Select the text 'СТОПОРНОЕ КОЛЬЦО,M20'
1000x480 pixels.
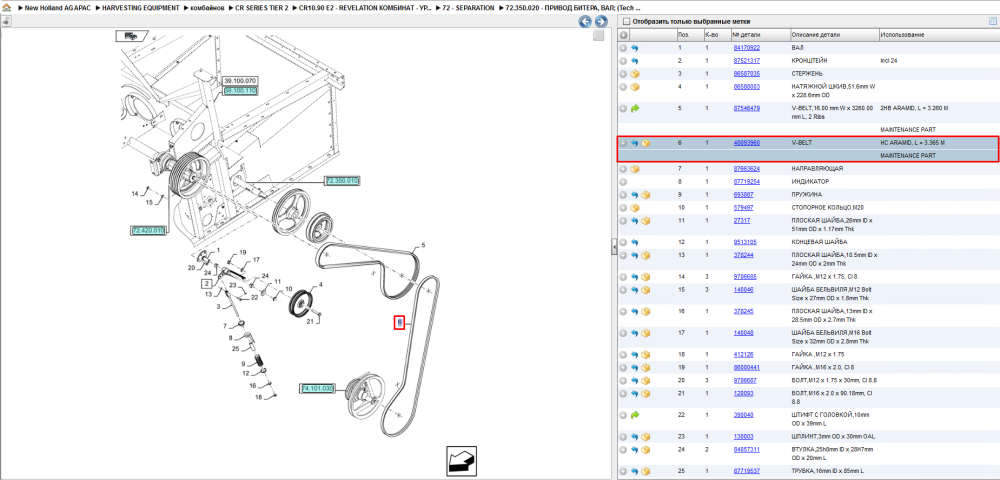[x=826, y=208]
